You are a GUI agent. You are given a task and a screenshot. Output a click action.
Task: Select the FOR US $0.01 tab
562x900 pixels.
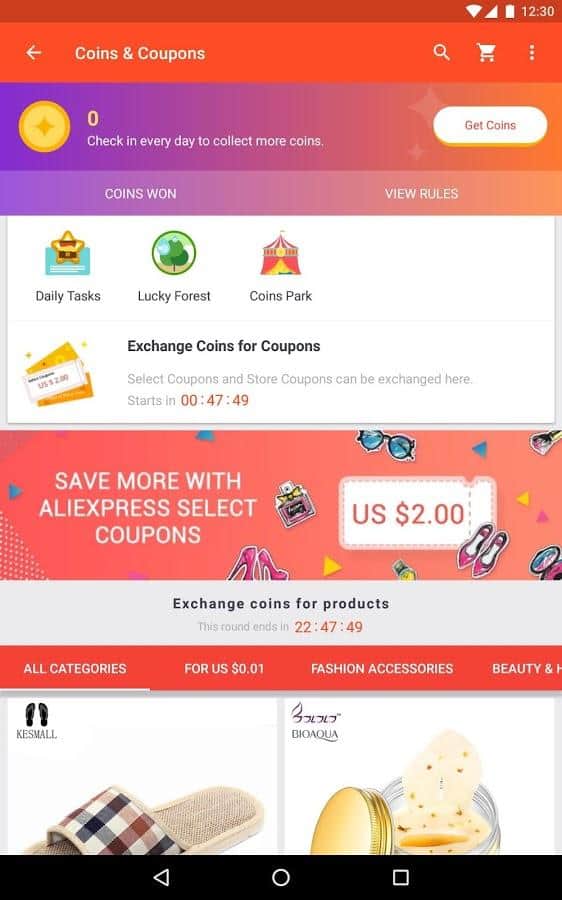(224, 669)
